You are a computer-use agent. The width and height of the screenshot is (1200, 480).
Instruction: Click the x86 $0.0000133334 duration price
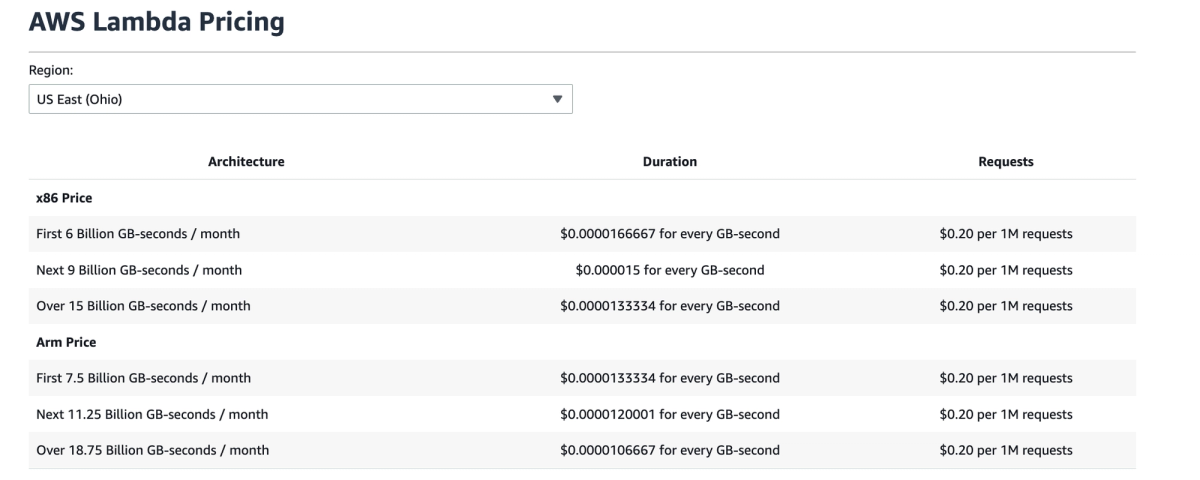(x=670, y=306)
